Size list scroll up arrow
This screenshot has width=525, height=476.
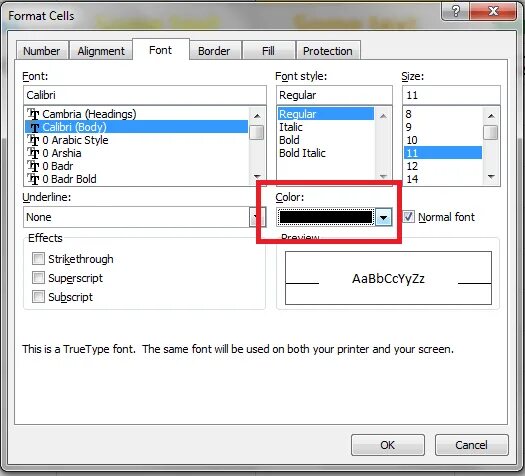pyautogui.click(x=491, y=116)
